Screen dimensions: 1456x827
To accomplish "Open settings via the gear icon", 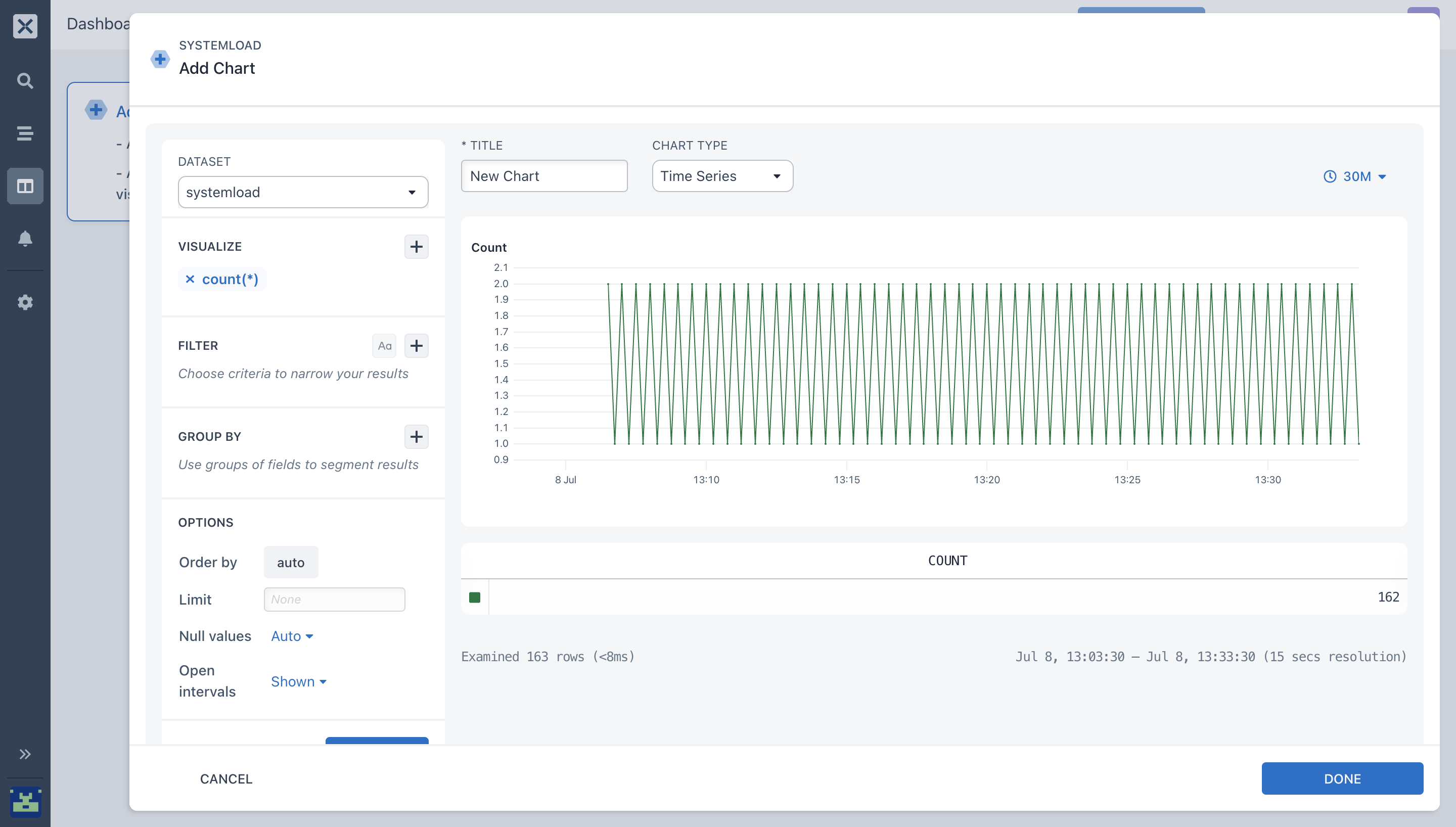I will [x=25, y=302].
